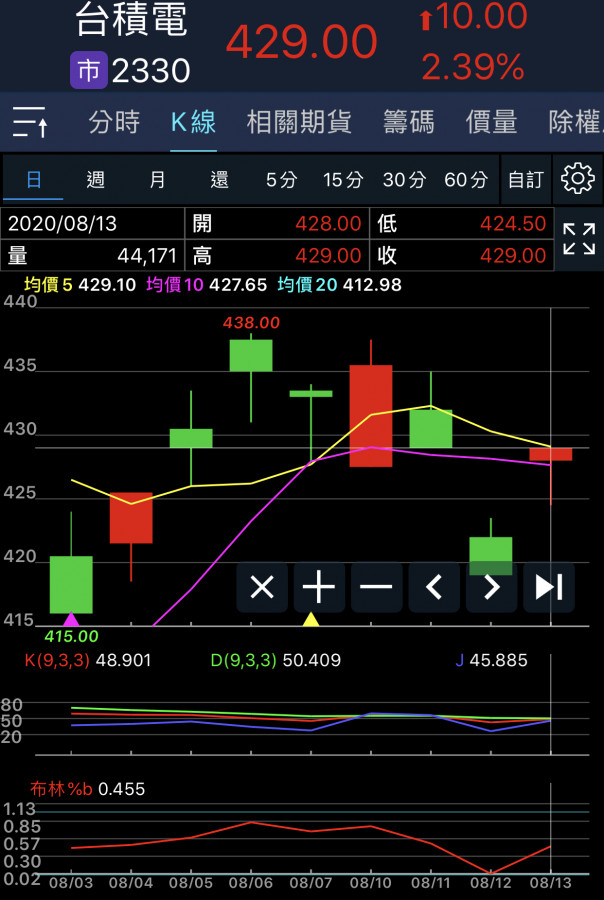604x900 pixels.
Task: Zoom out chart with minus button
Action: (376, 587)
